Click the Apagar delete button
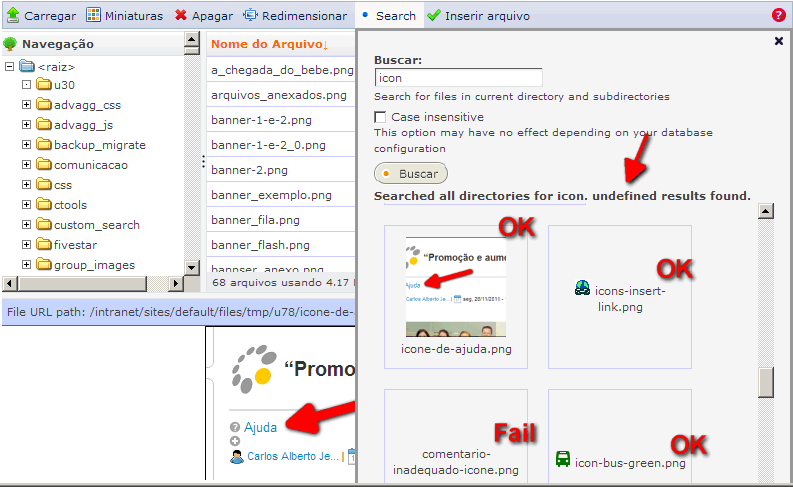 [x=204, y=16]
